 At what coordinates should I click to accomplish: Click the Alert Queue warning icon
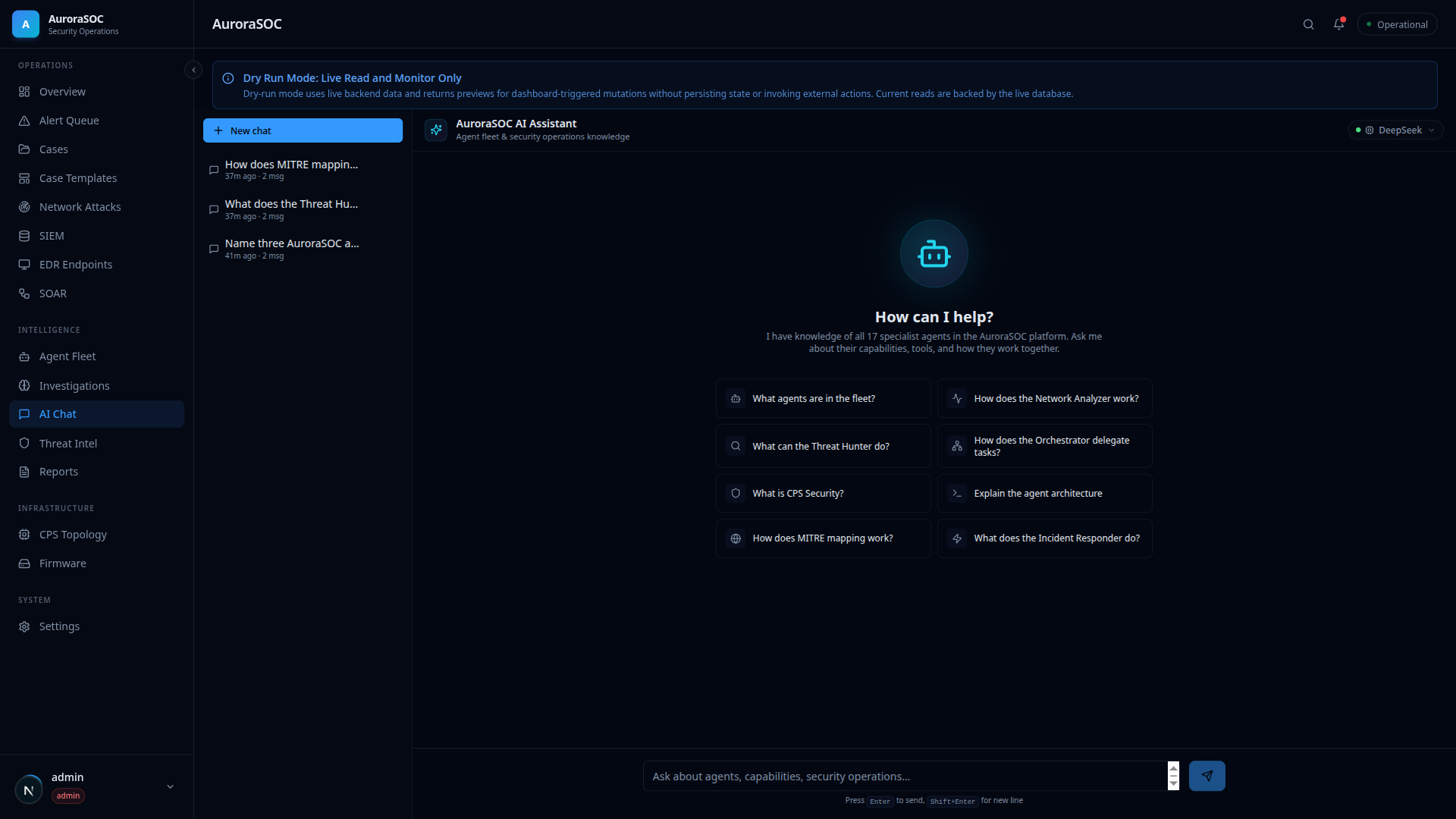click(x=24, y=121)
